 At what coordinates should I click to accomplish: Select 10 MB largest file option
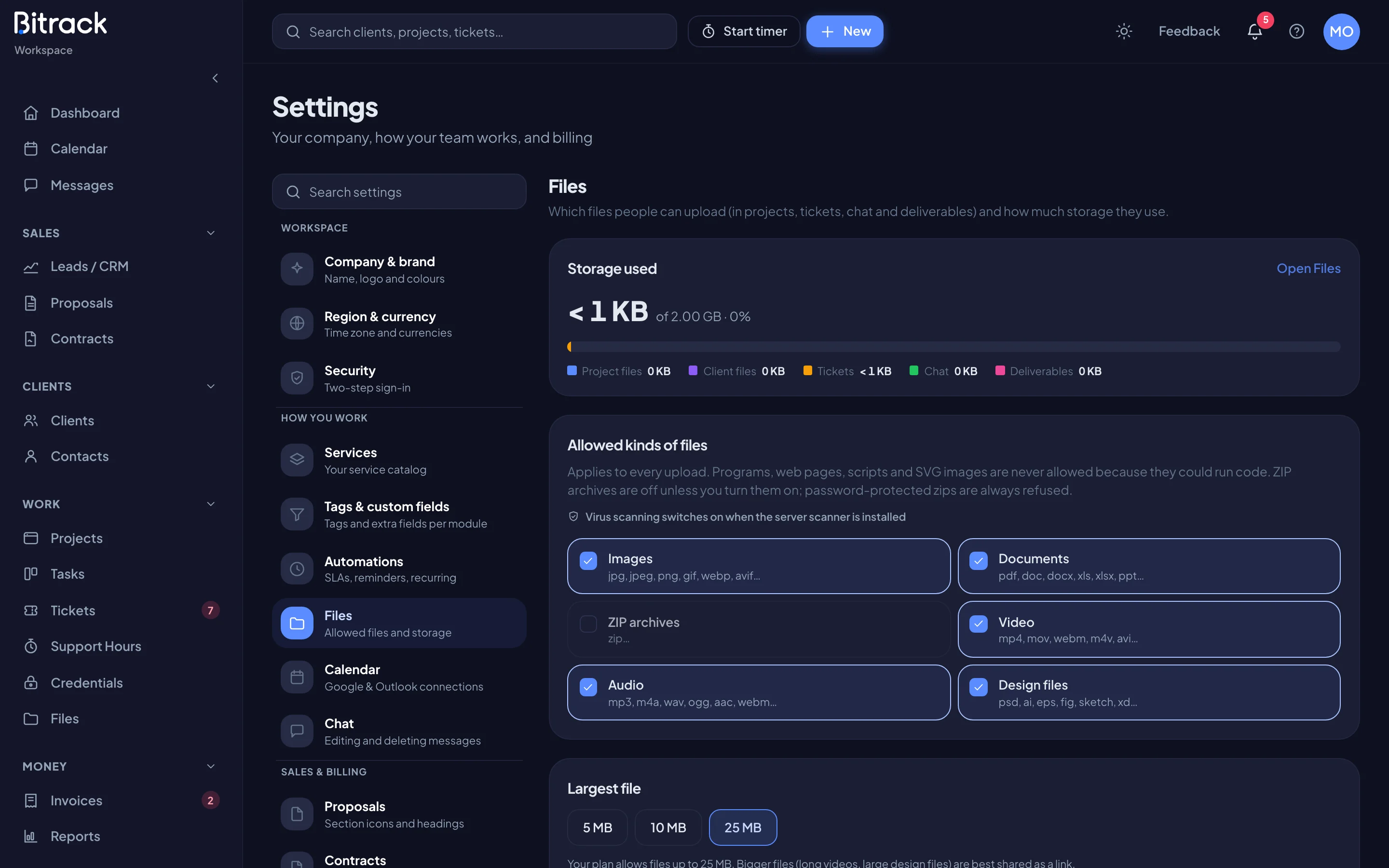668,827
